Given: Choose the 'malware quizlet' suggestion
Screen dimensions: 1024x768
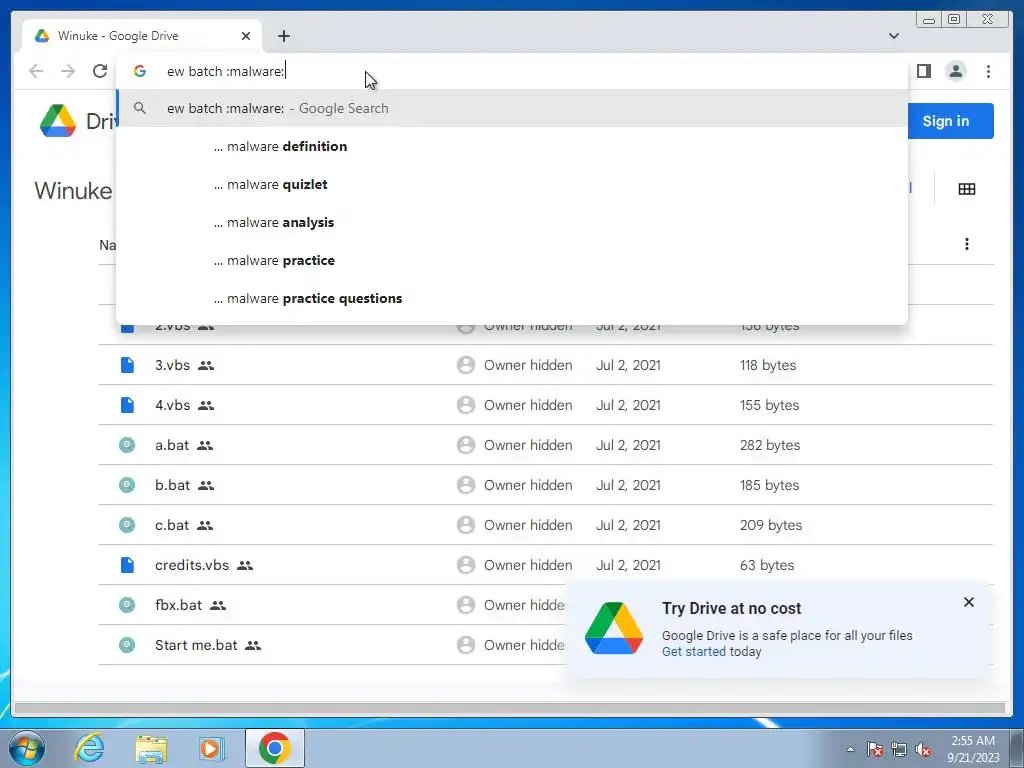Looking at the screenshot, I should (x=512, y=184).
